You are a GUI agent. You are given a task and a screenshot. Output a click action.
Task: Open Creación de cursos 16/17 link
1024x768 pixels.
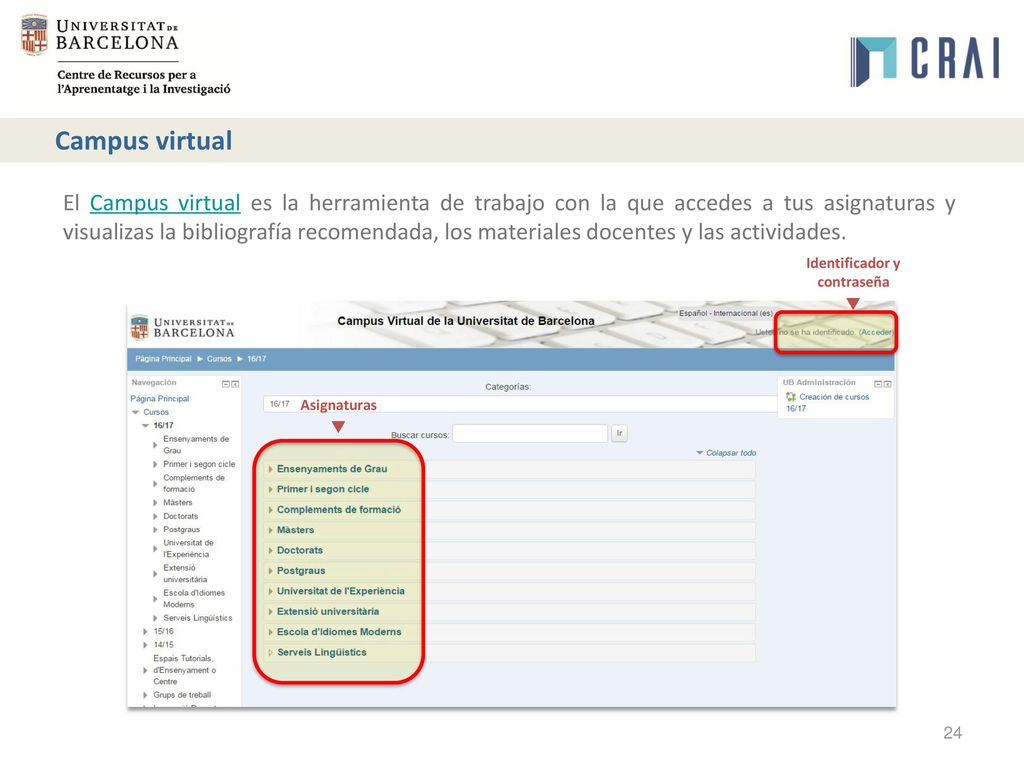pos(827,402)
